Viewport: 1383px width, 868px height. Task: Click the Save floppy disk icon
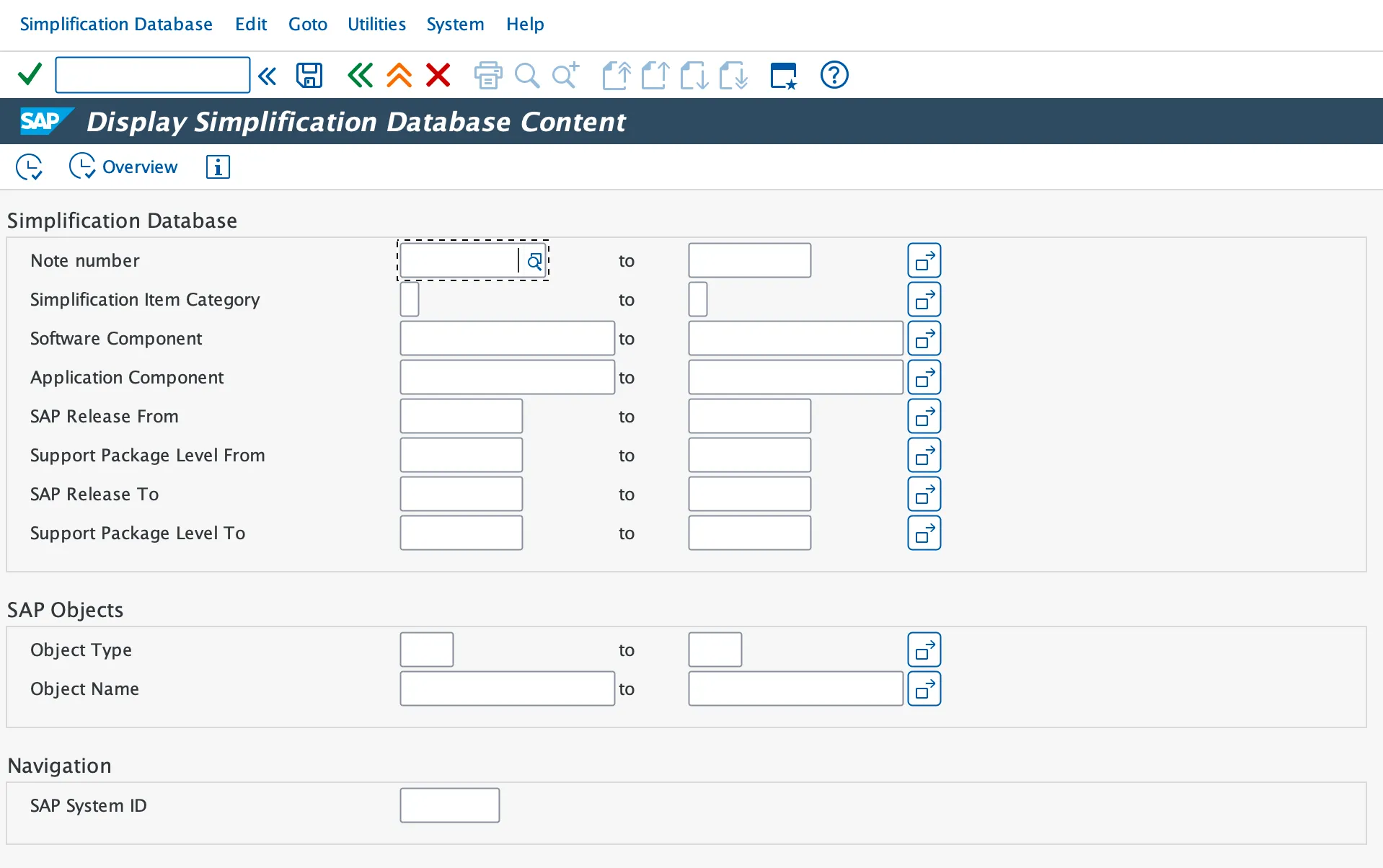point(309,75)
